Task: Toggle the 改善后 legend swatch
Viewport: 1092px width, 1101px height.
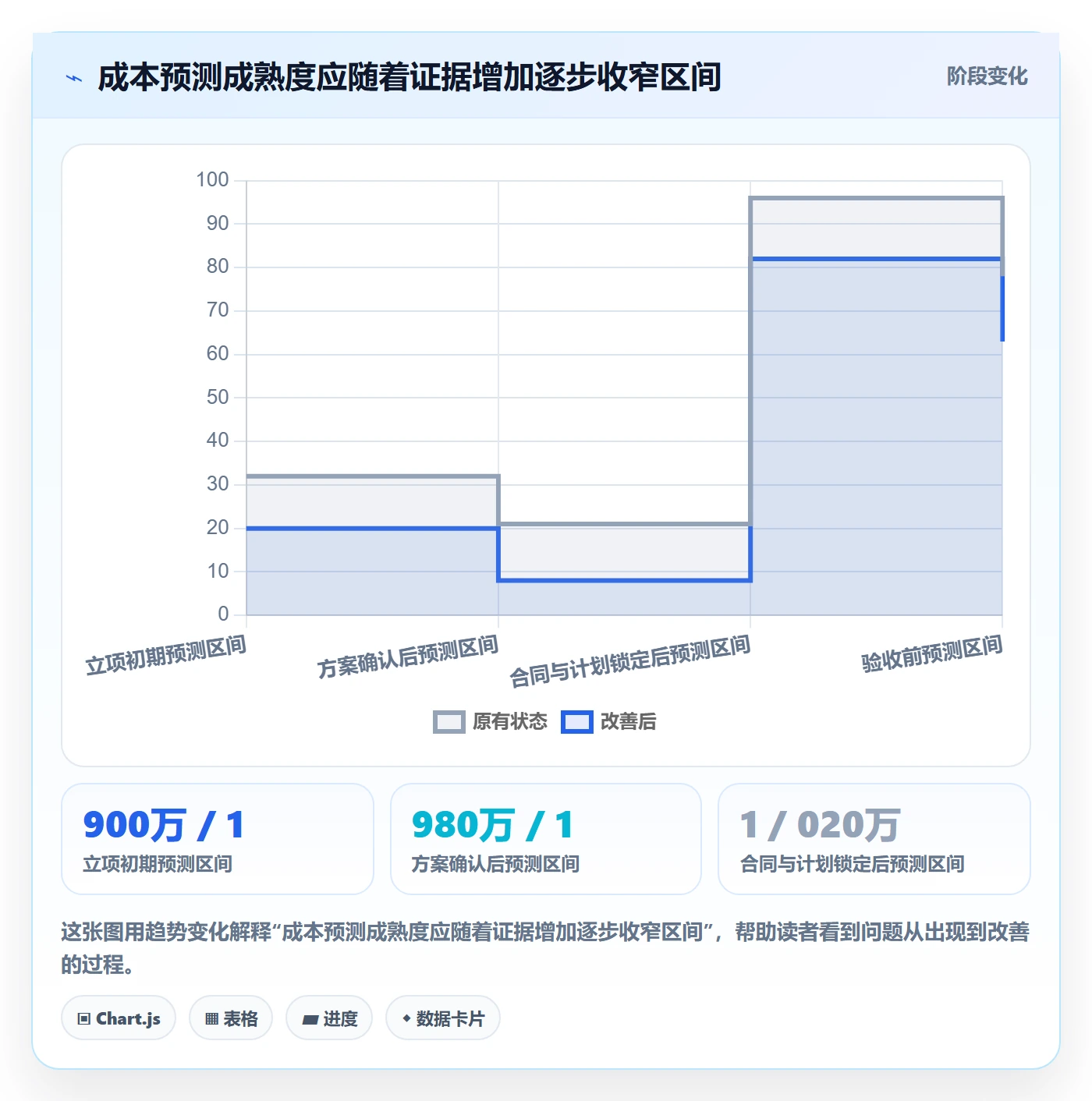Action: tap(577, 722)
